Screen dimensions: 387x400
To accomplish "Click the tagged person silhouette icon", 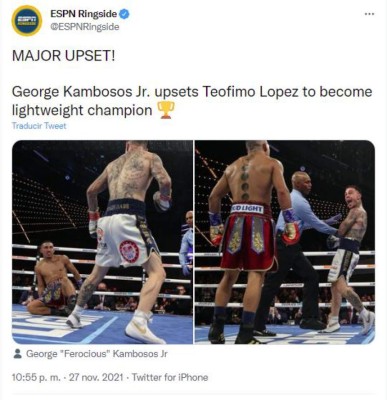I will point(18,354).
